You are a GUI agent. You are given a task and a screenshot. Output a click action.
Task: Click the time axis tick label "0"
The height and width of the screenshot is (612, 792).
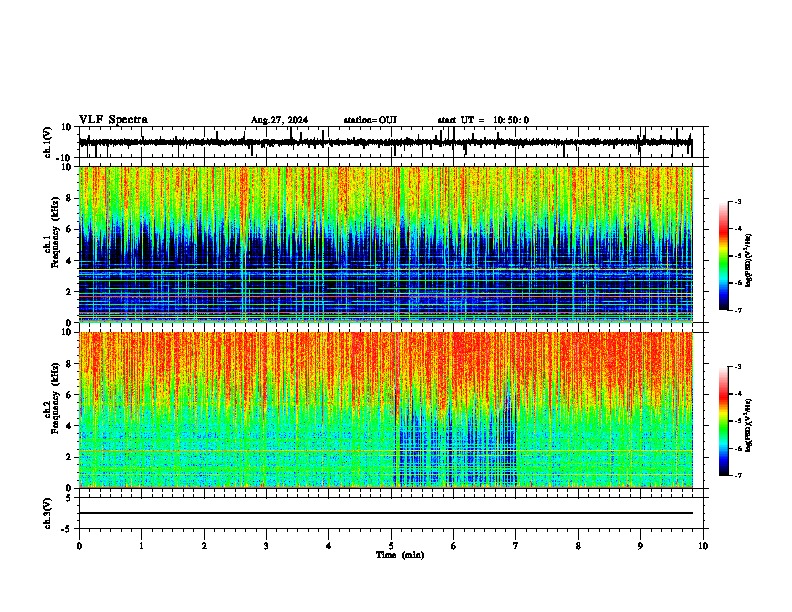pyautogui.click(x=79, y=546)
